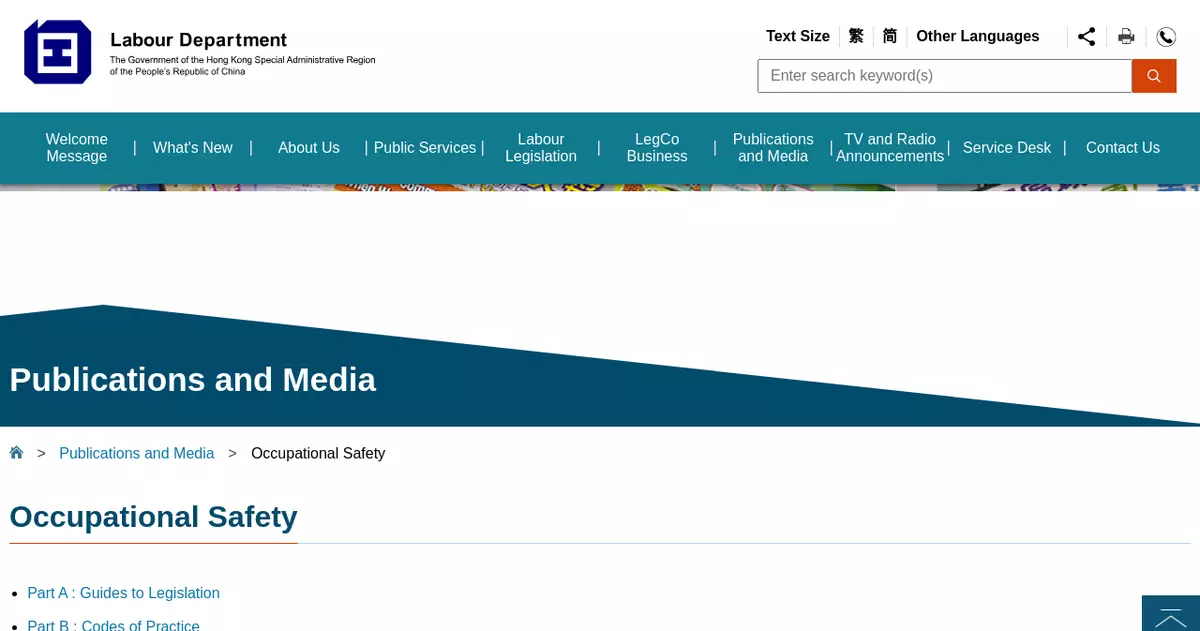This screenshot has width=1200, height=631.
Task: Click the printer icon
Action: click(x=1126, y=37)
